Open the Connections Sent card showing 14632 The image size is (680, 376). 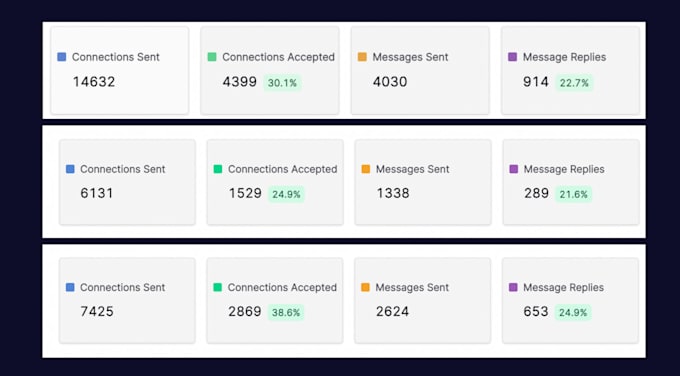[120, 70]
